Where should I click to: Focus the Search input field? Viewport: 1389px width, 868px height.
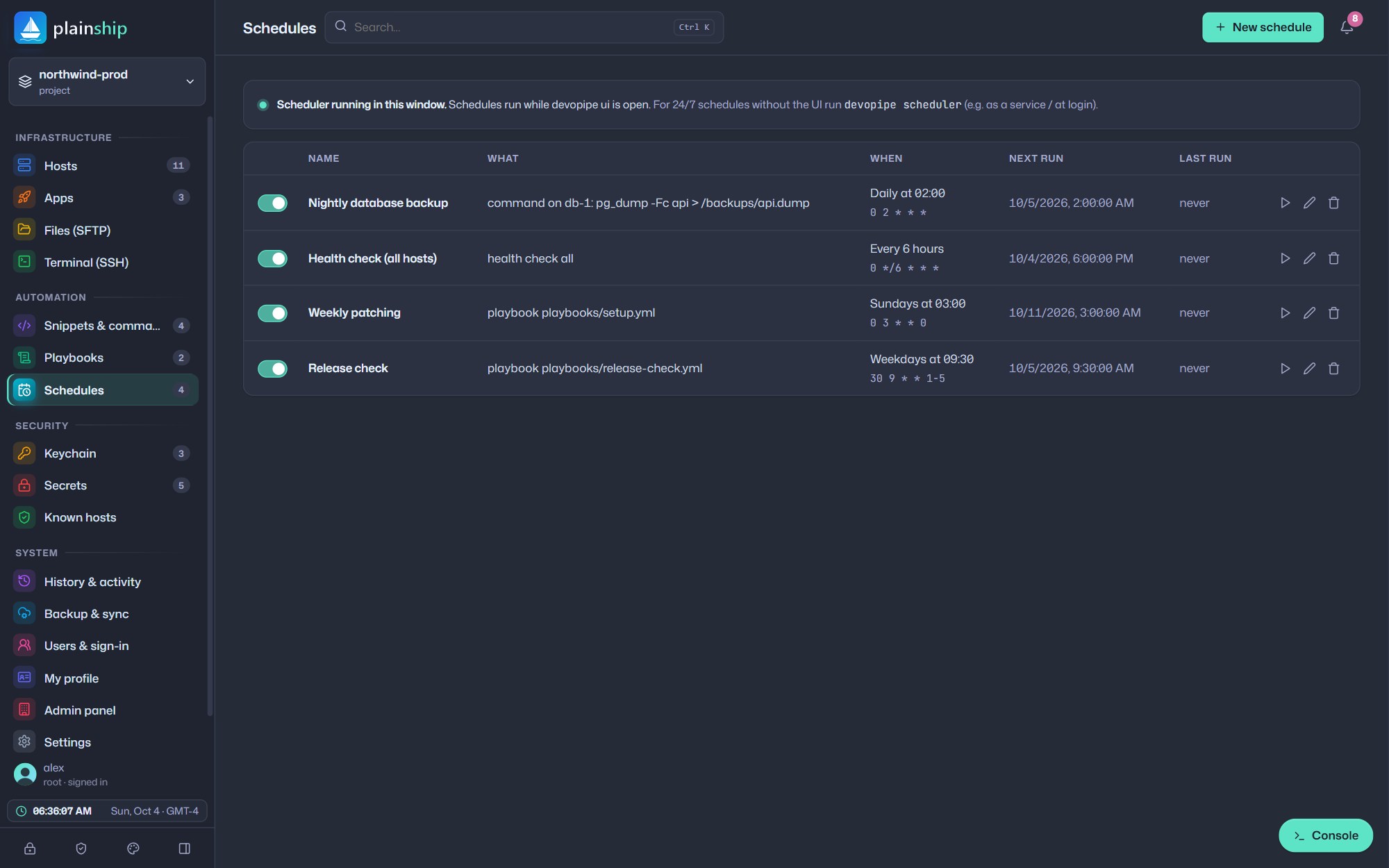[524, 27]
